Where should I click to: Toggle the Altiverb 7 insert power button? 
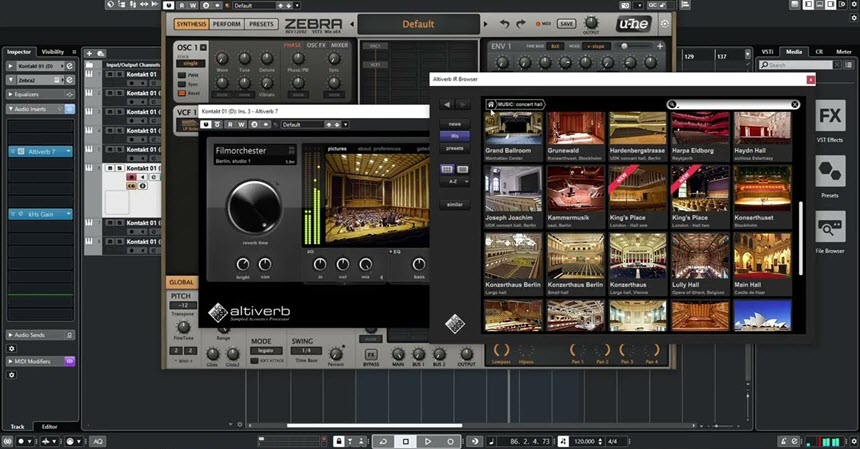coord(13,151)
